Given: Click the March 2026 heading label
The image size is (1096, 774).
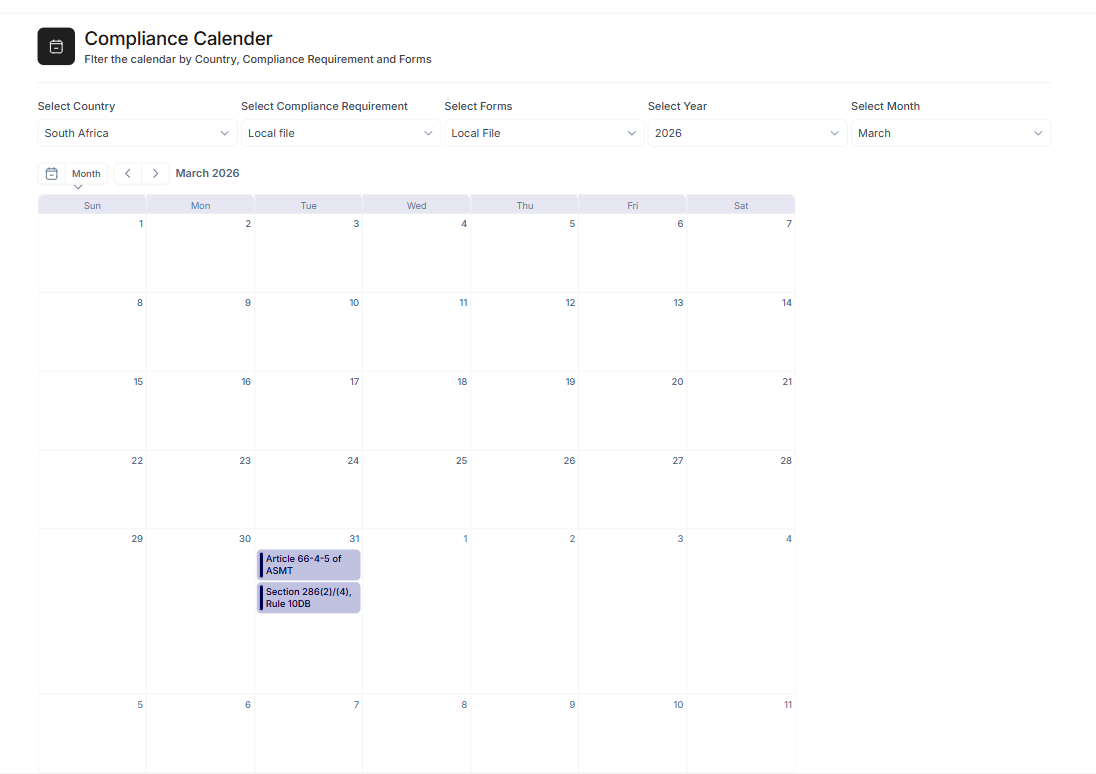Looking at the screenshot, I should click(207, 173).
